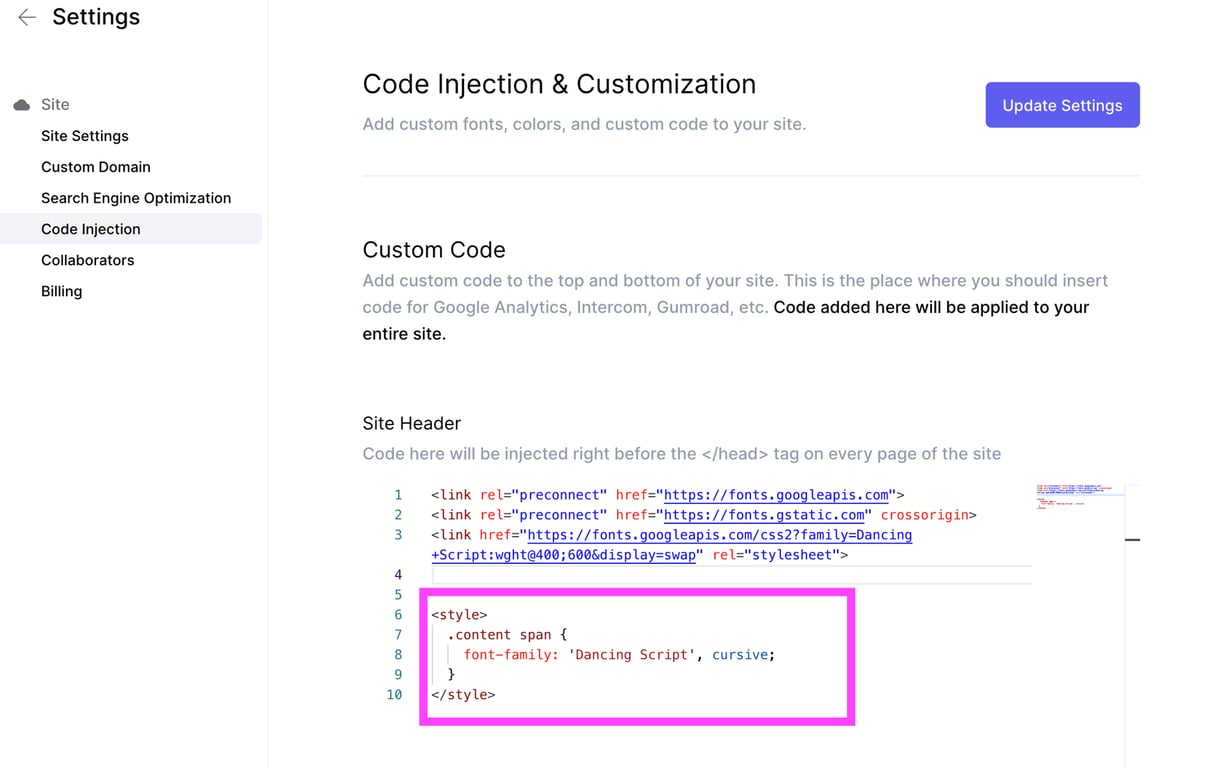Viewport: 1220px width, 768px height.
Task: Click the Update Settings button
Action: (1062, 105)
